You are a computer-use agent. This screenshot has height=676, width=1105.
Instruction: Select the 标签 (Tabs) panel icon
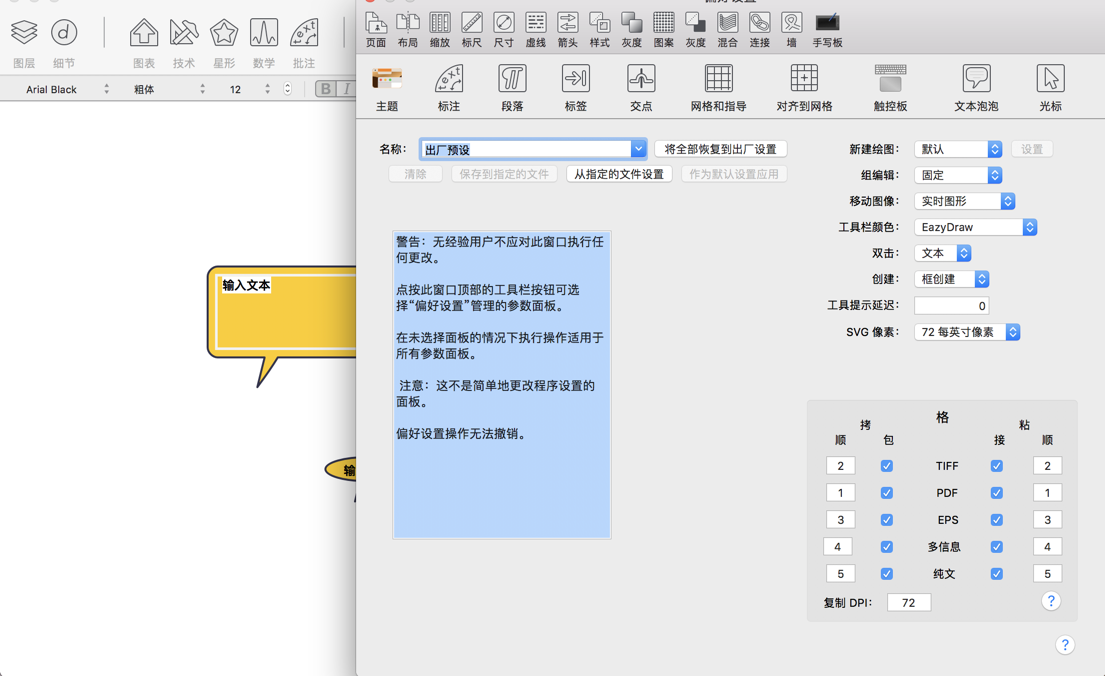[576, 87]
